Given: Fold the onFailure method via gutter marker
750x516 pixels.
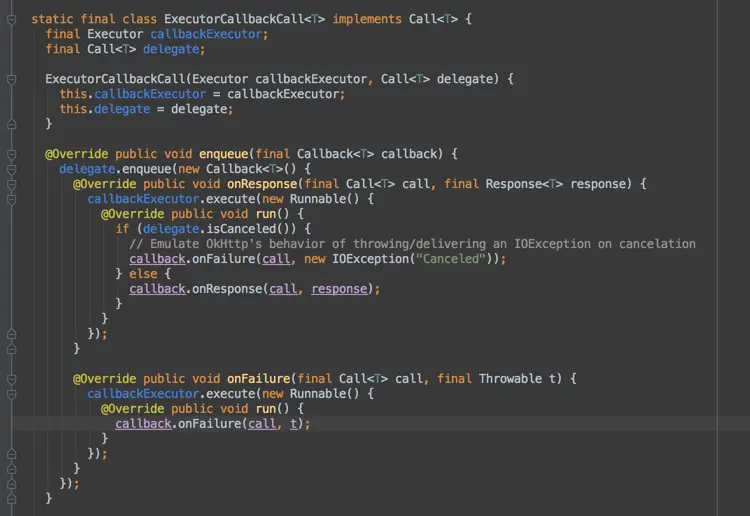Looking at the screenshot, I should tap(11, 379).
